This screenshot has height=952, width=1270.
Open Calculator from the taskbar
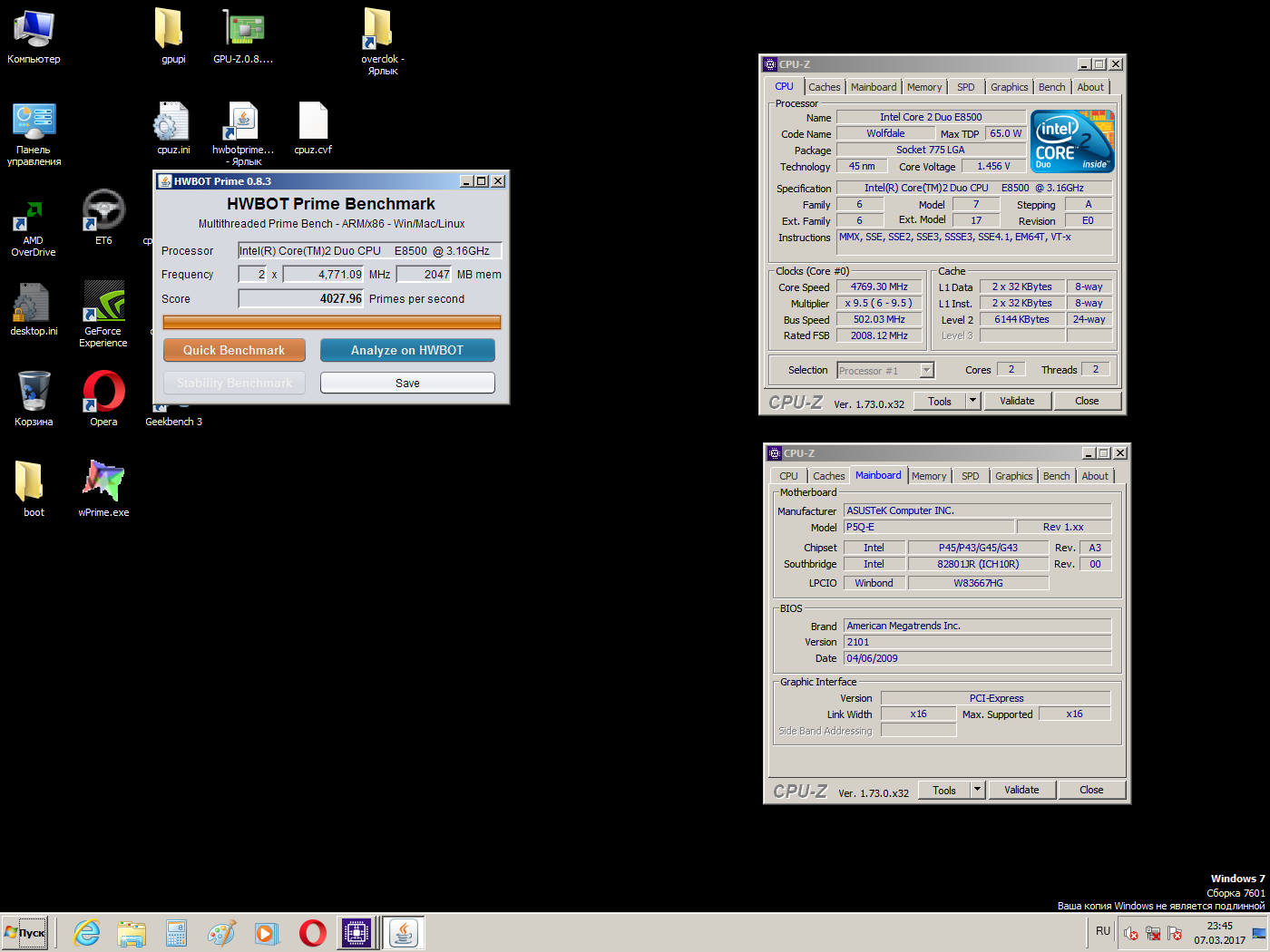coord(177,933)
